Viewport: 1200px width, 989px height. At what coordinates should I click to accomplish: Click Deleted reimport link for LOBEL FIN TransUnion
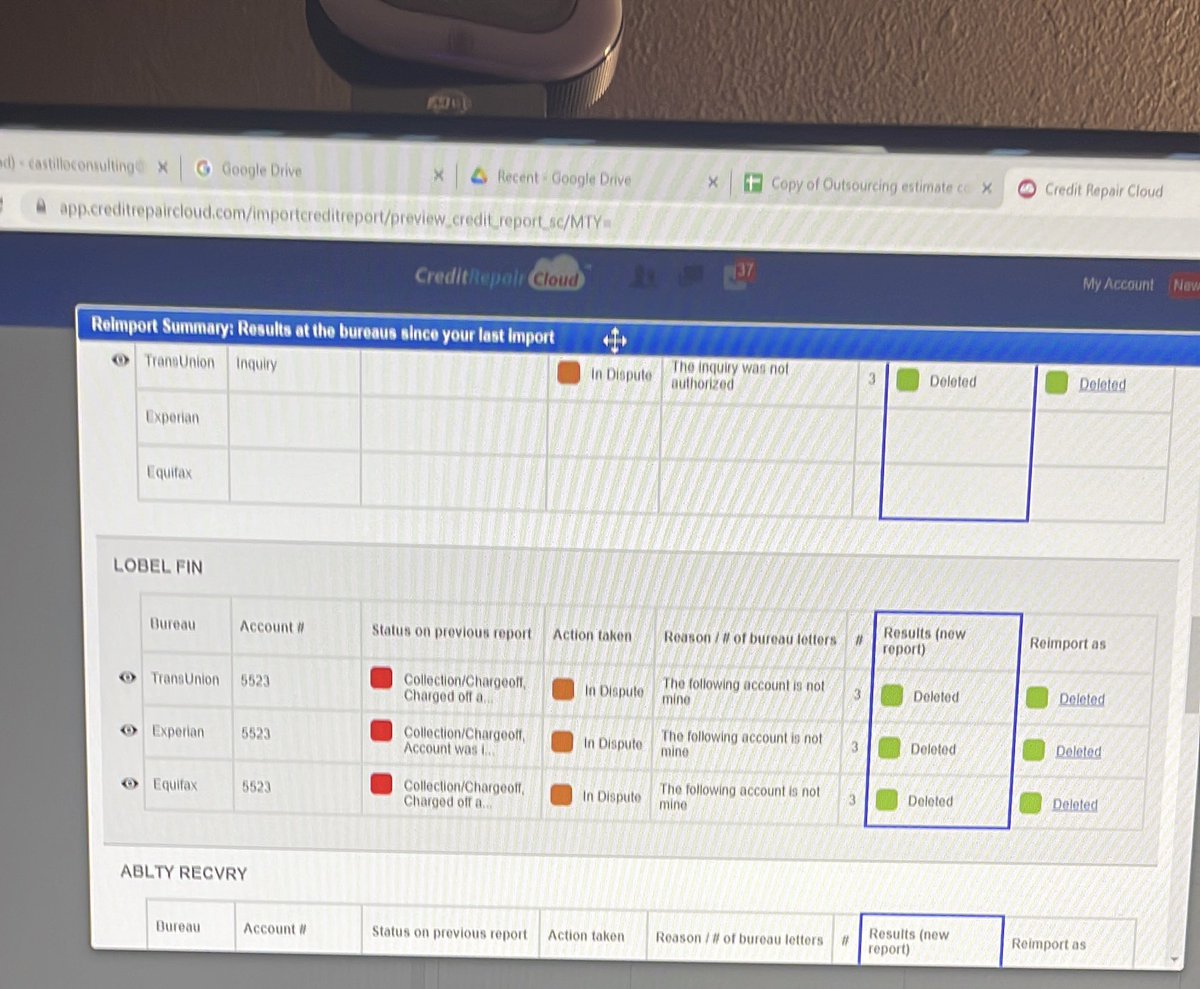tap(1082, 699)
